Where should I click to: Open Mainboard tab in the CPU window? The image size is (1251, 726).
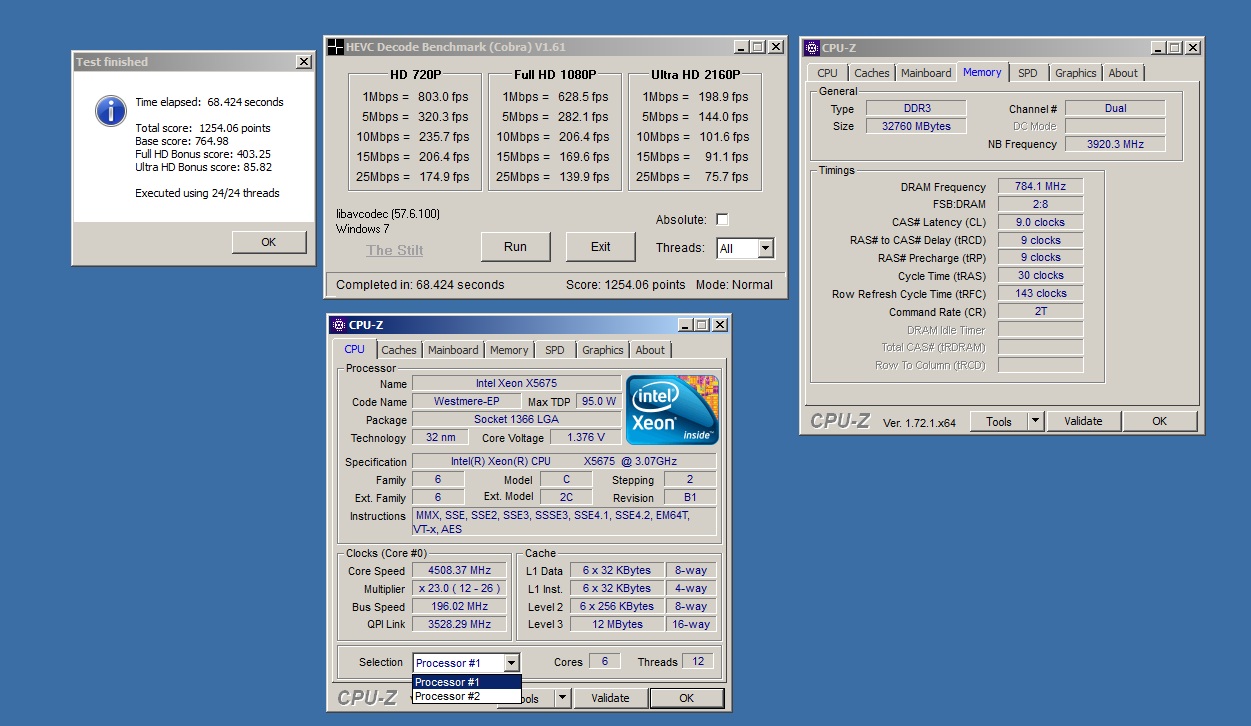(x=453, y=350)
